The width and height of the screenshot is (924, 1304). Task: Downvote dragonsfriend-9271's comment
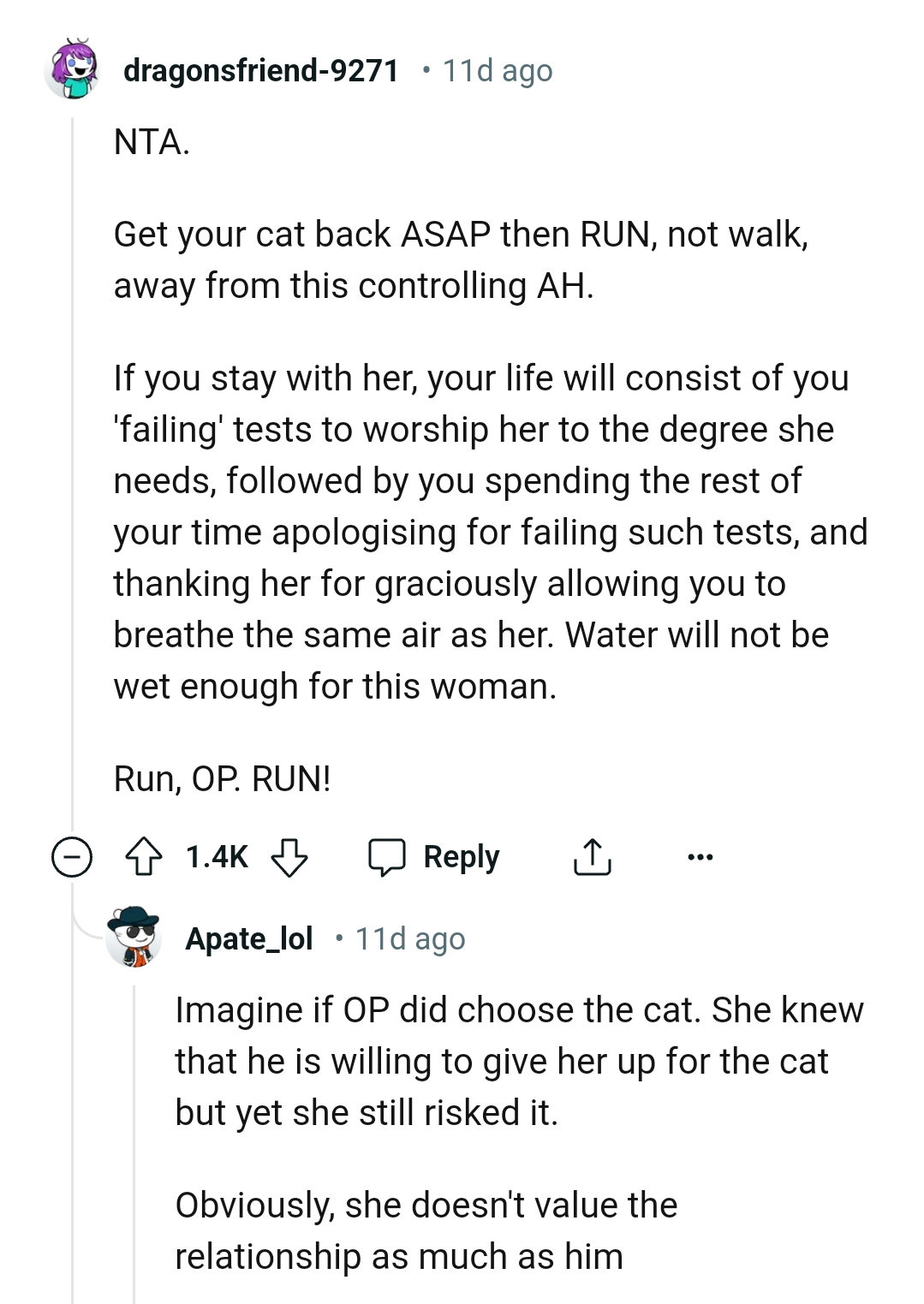point(291,856)
